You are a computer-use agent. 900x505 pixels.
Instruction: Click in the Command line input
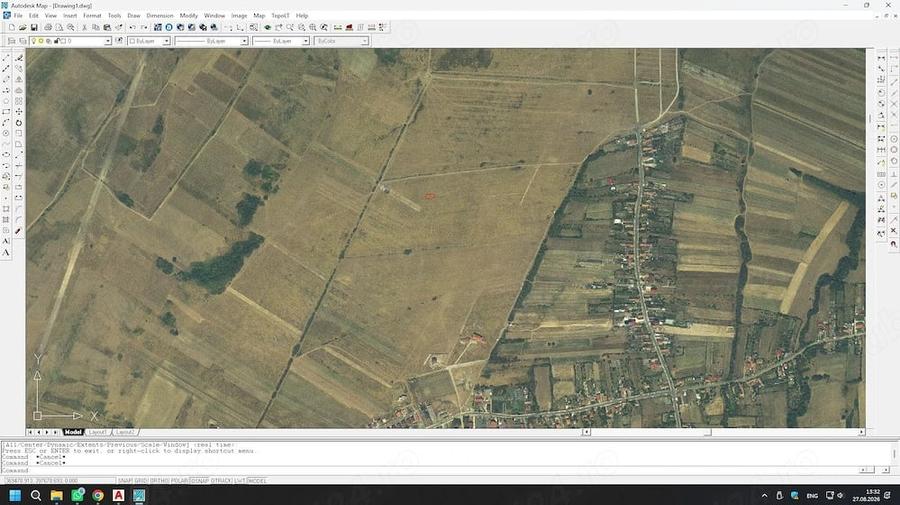click(430, 470)
